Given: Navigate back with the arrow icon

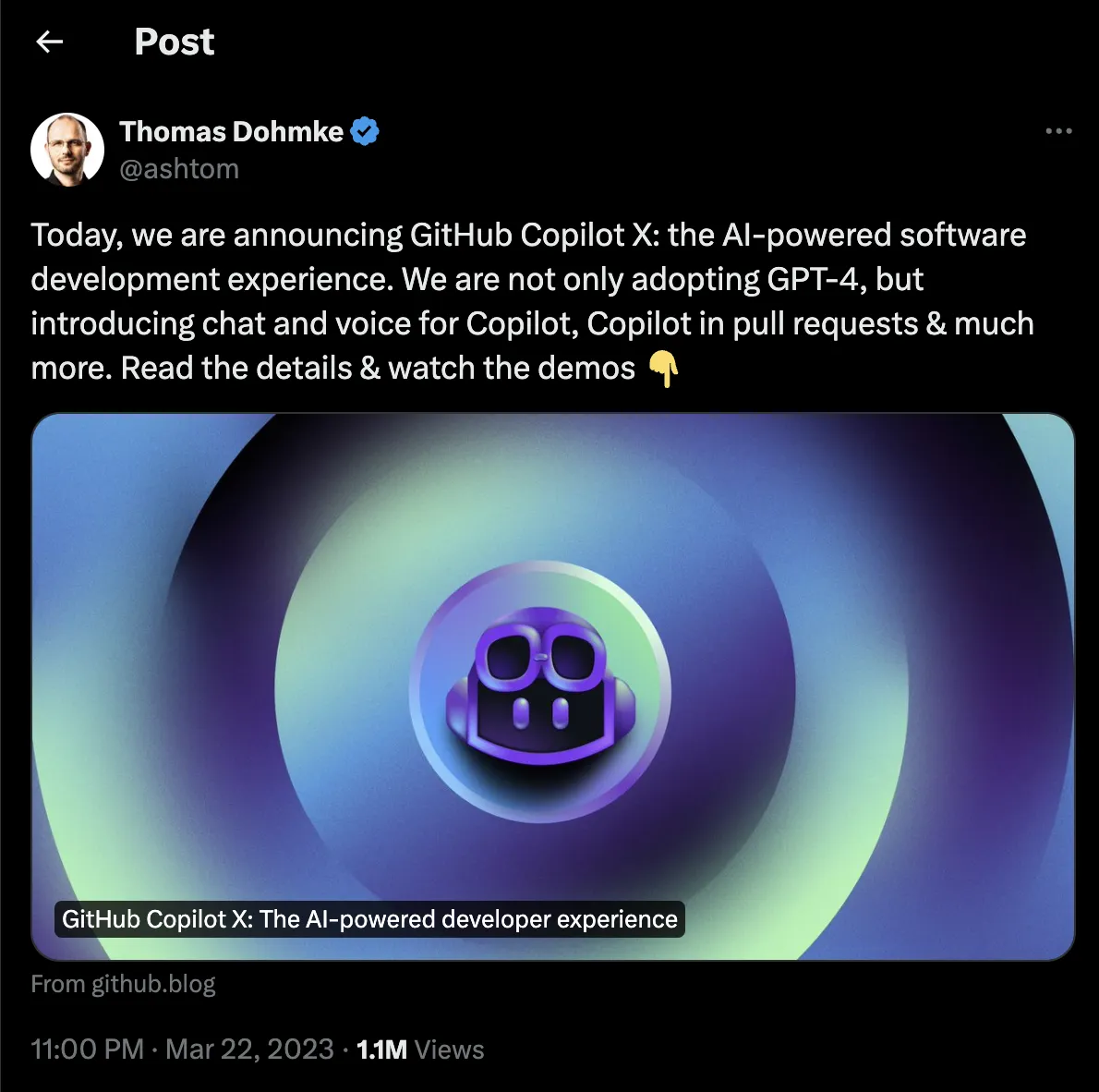Looking at the screenshot, I should [49, 42].
